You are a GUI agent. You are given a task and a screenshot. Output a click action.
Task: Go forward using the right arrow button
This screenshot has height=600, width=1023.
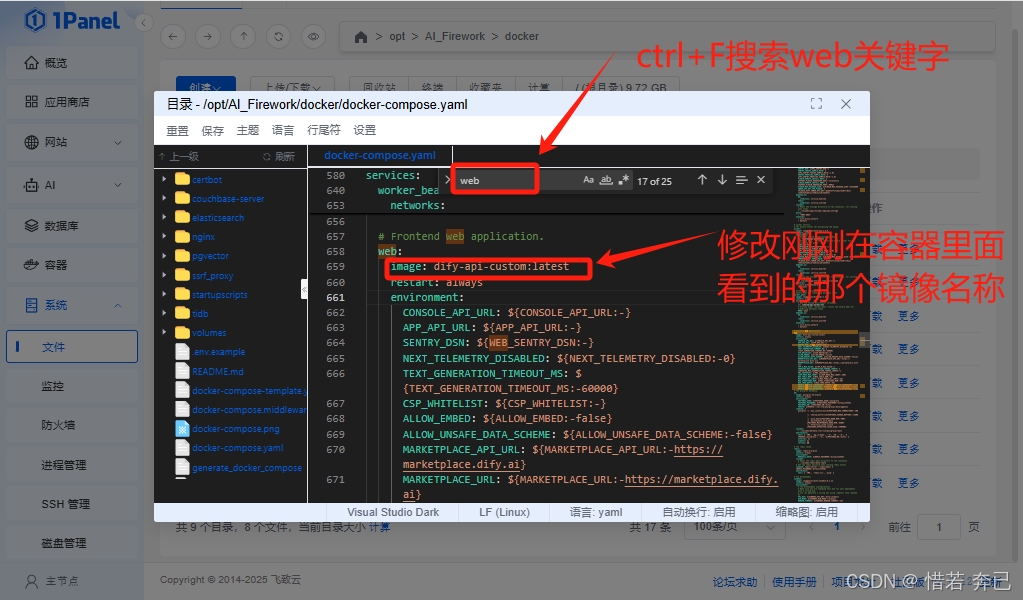(207, 37)
